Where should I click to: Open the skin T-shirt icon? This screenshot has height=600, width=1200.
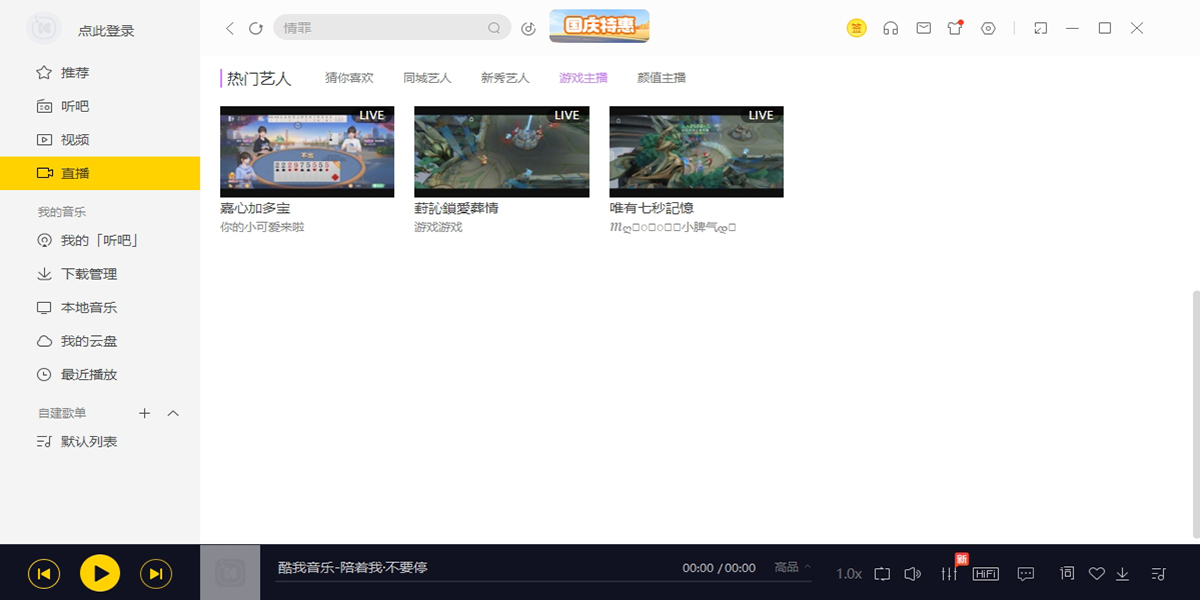pyautogui.click(x=955, y=28)
